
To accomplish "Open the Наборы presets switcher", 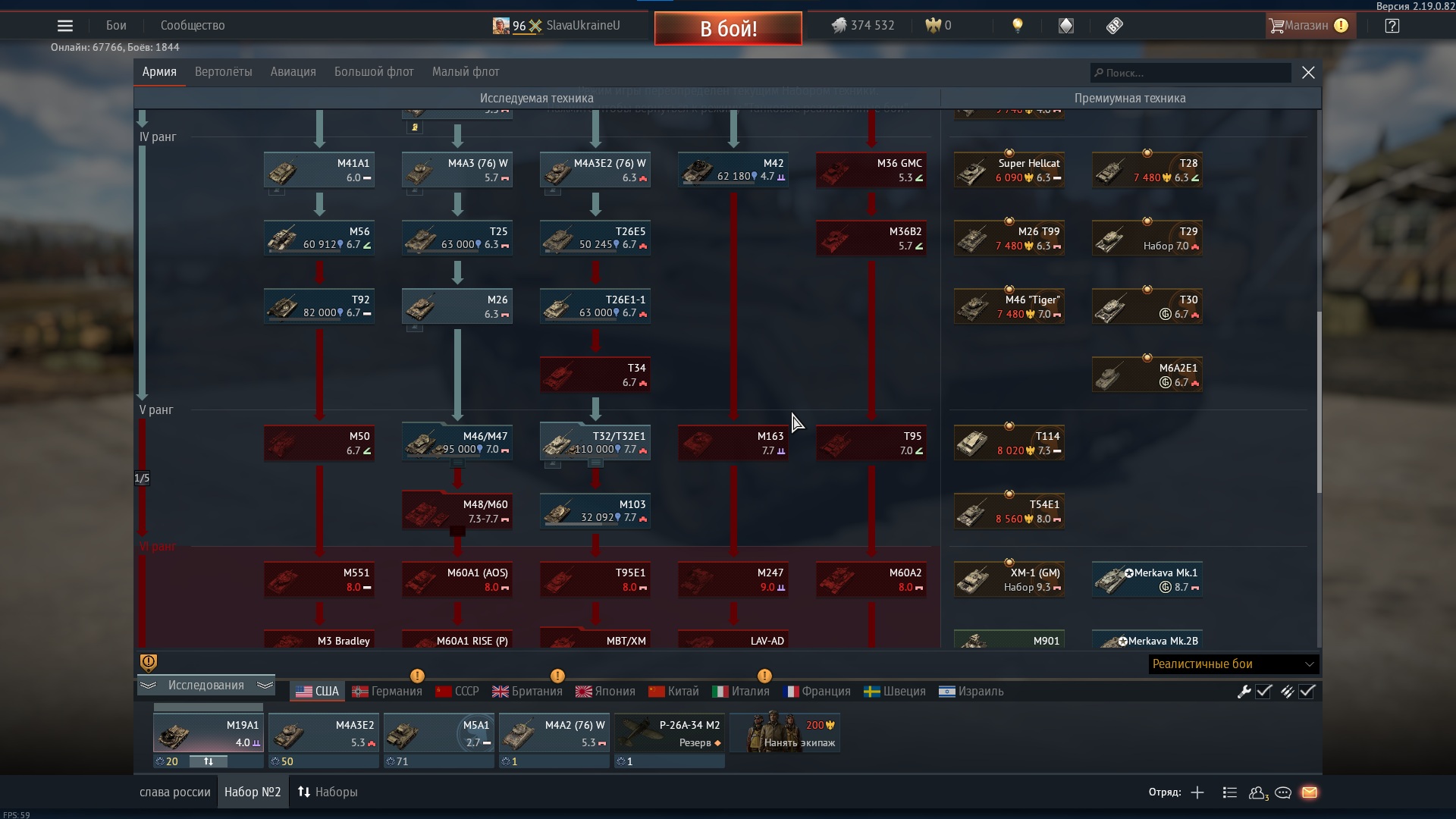I will coord(328,792).
